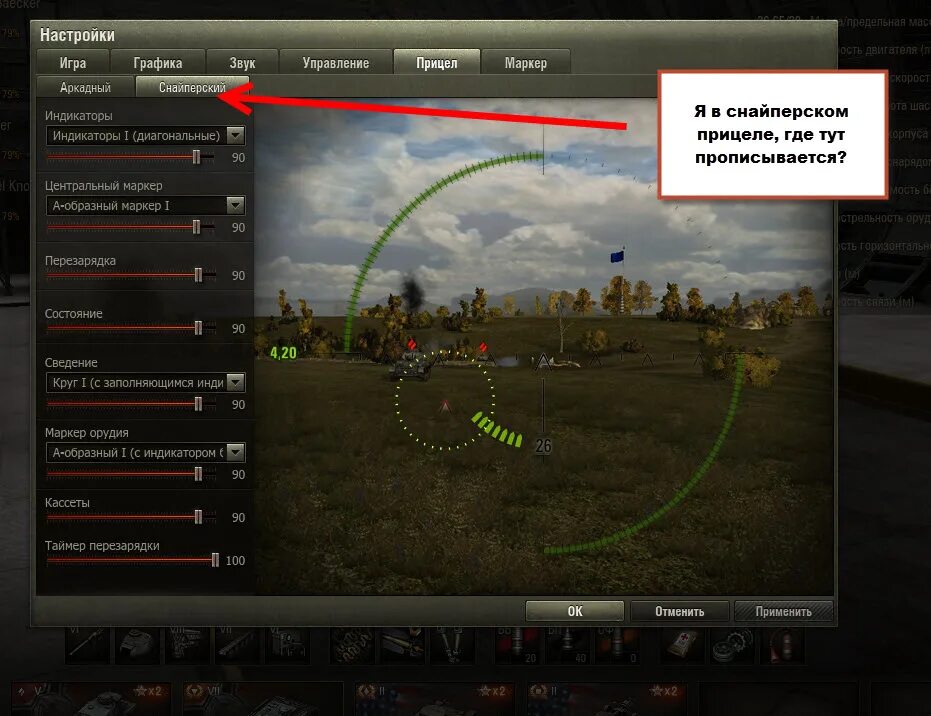
Task: Select the tier V tank in carousel
Action: coord(91,699)
